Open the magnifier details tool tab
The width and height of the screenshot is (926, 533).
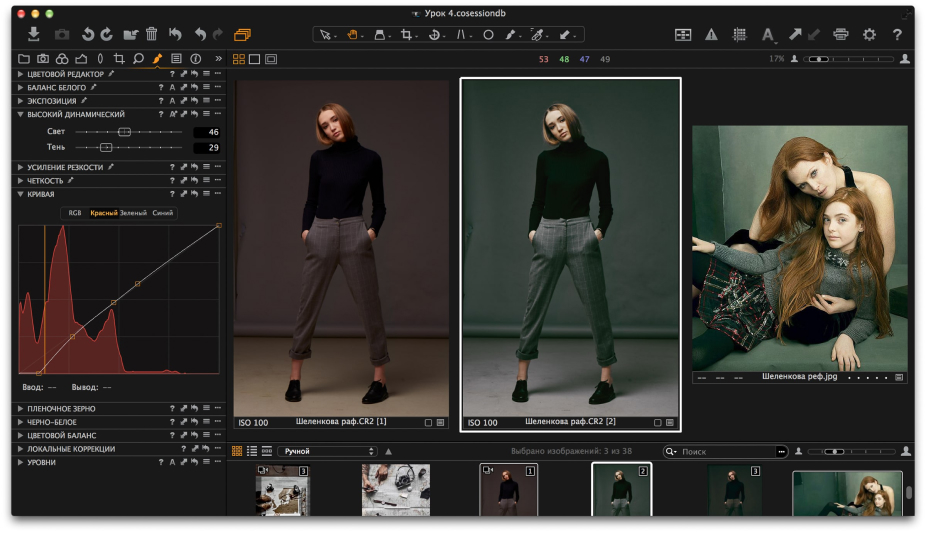tap(138, 59)
